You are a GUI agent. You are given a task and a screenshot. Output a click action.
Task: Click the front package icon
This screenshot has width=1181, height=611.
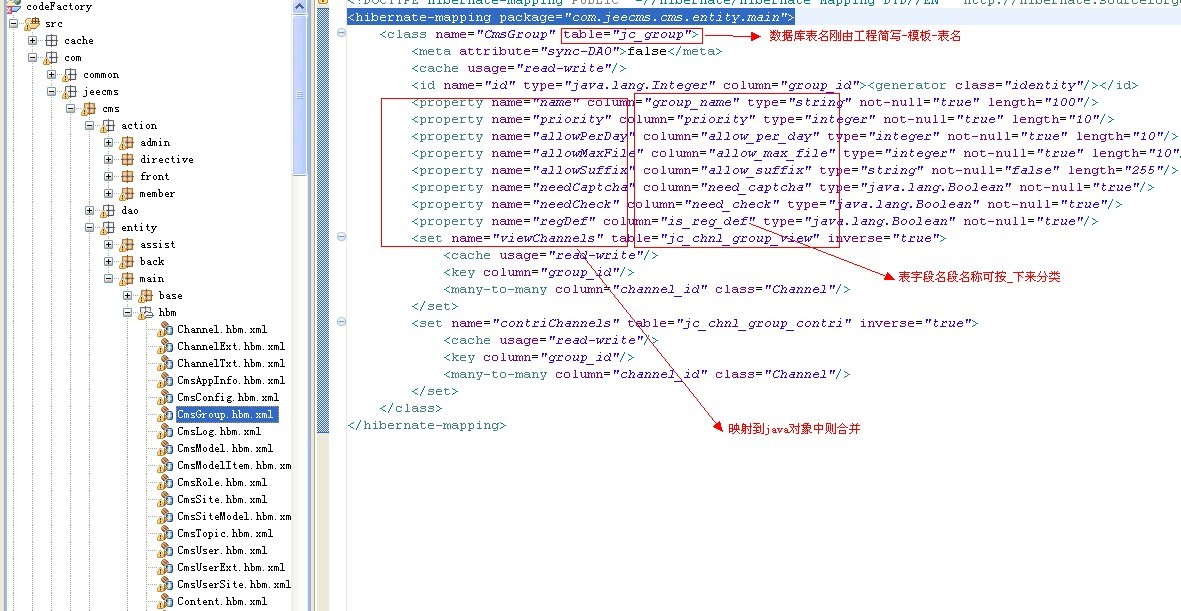pyautogui.click(x=127, y=176)
